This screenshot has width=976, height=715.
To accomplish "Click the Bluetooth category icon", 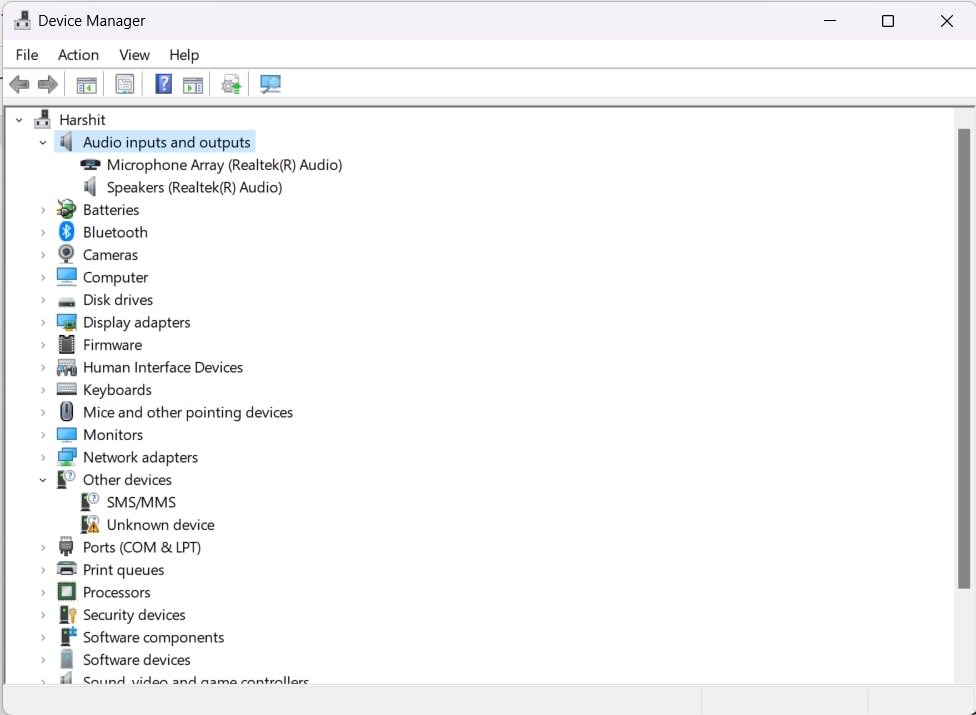I will 67,232.
